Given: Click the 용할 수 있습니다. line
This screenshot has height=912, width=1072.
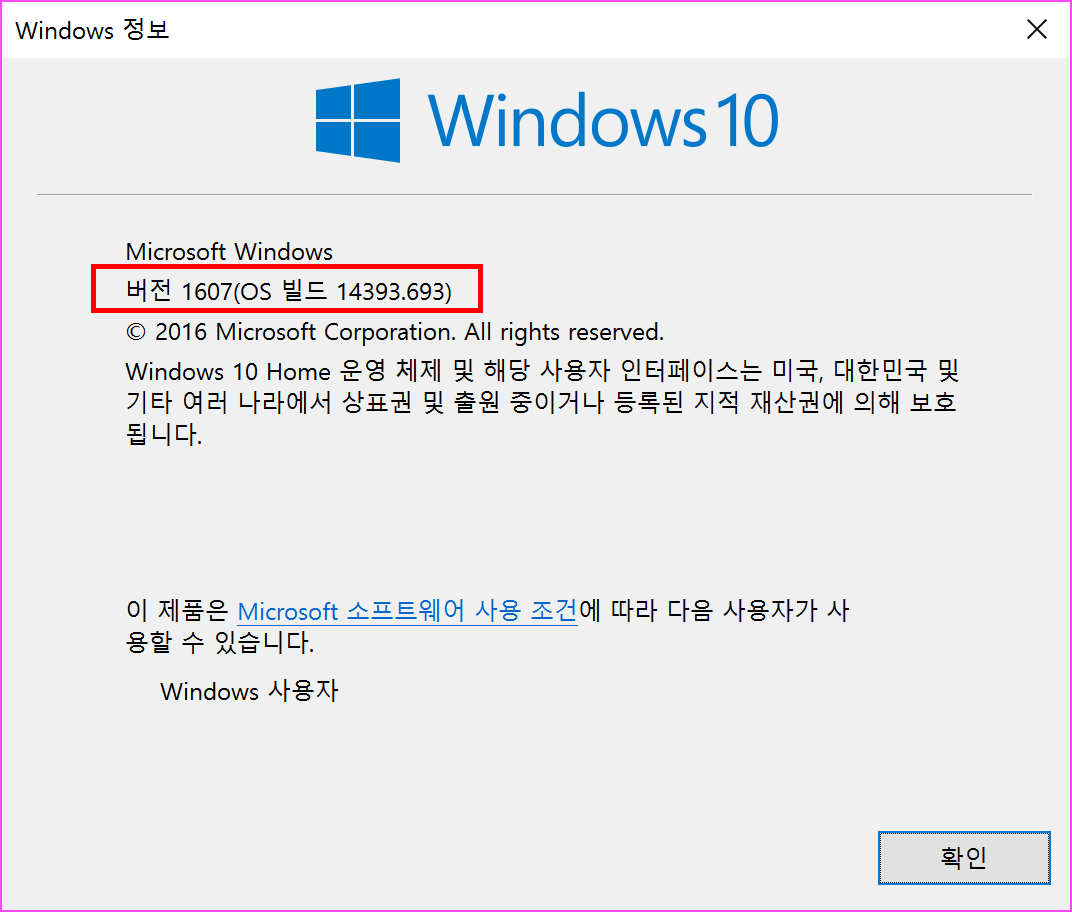Looking at the screenshot, I should tap(220, 643).
